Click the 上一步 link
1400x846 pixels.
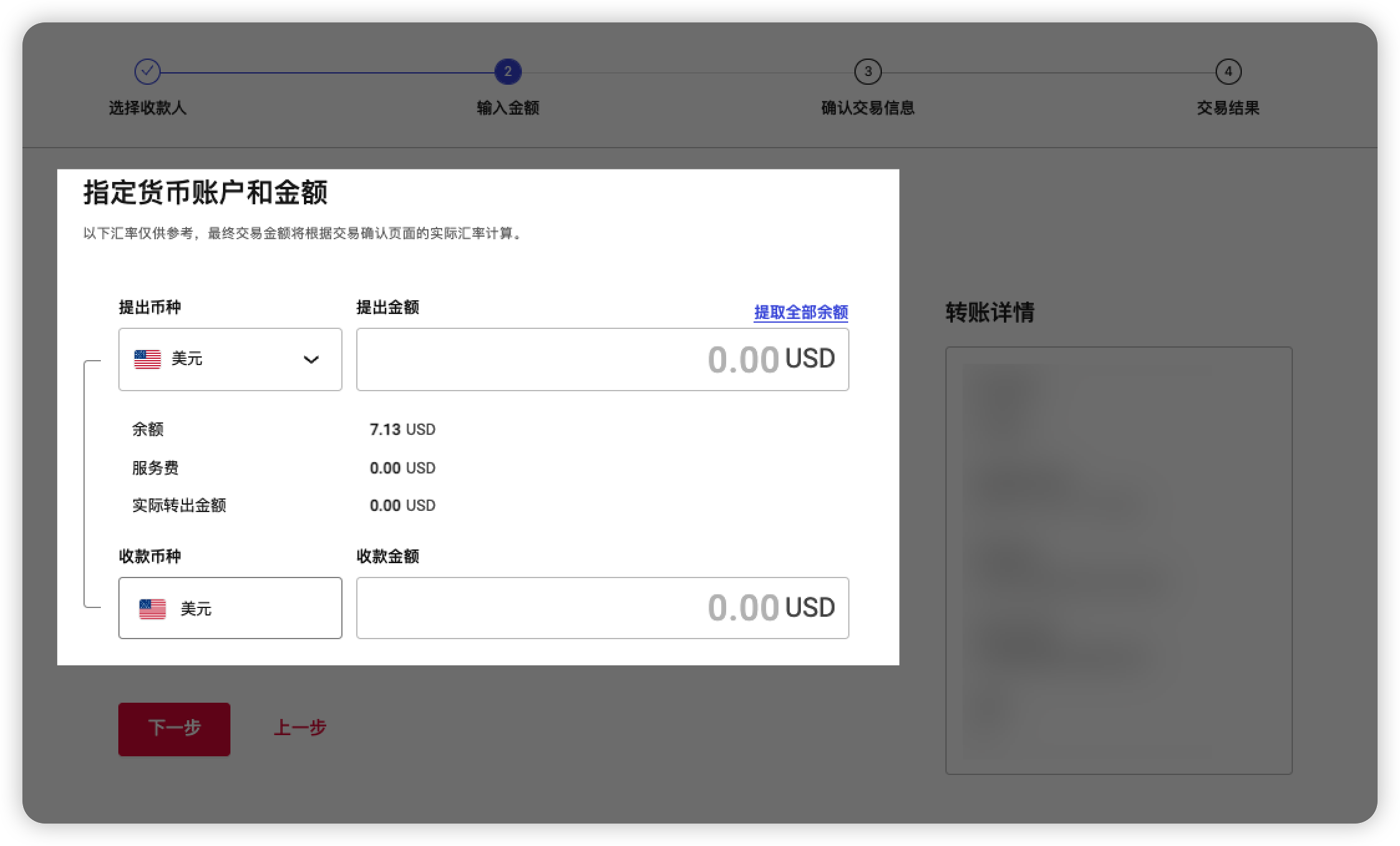(x=300, y=728)
